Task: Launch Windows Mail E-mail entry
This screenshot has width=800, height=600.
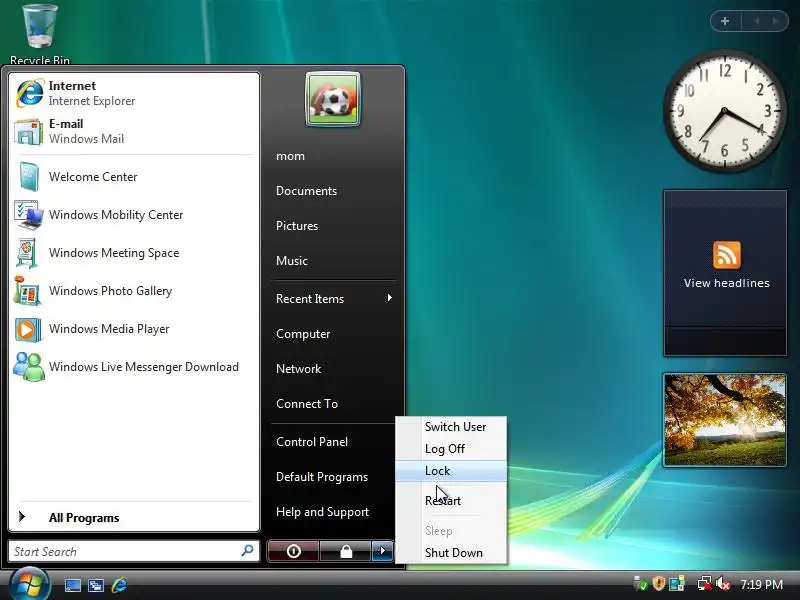Action: point(134,131)
